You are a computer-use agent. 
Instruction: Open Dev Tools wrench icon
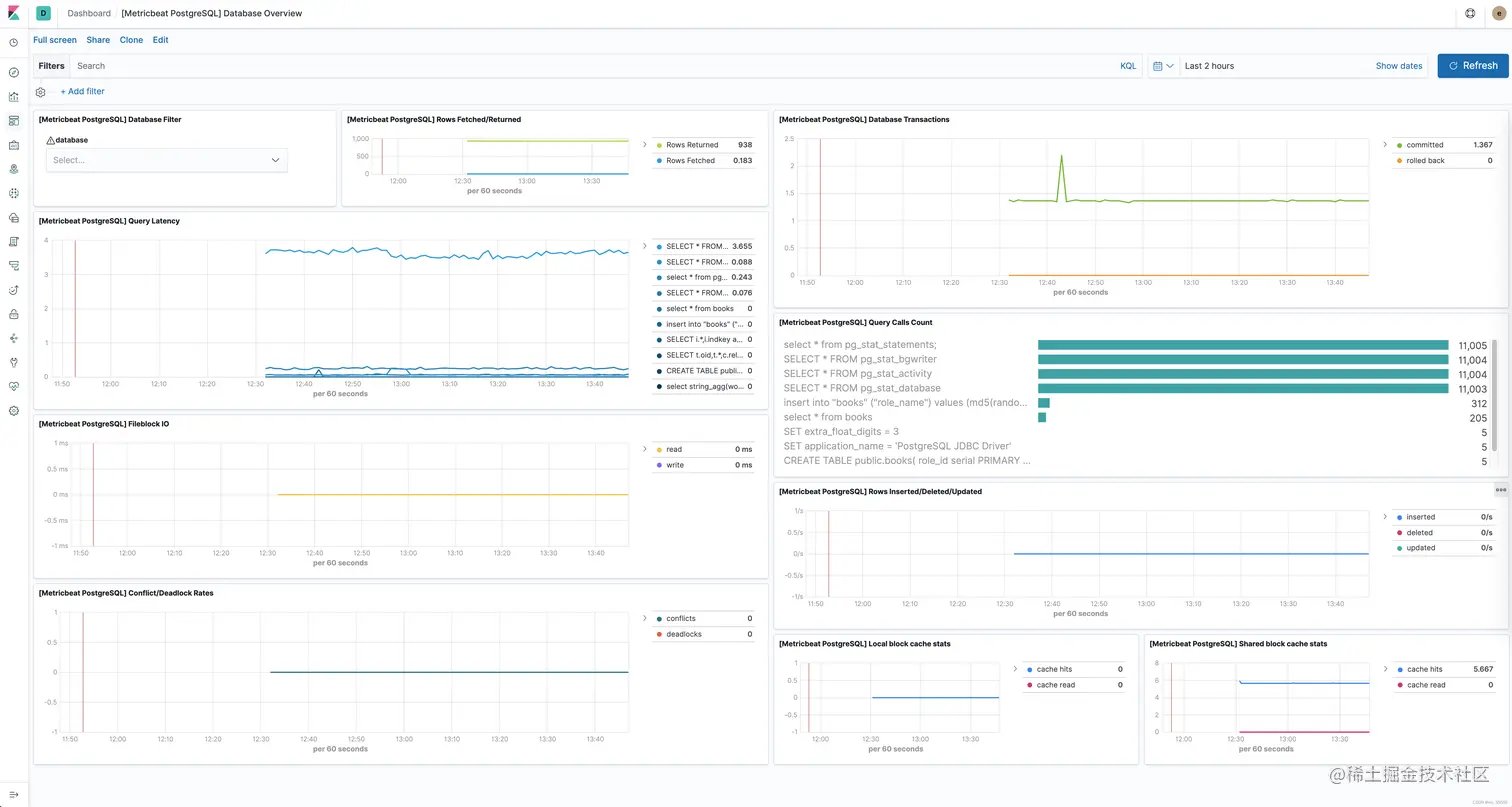pos(14,362)
